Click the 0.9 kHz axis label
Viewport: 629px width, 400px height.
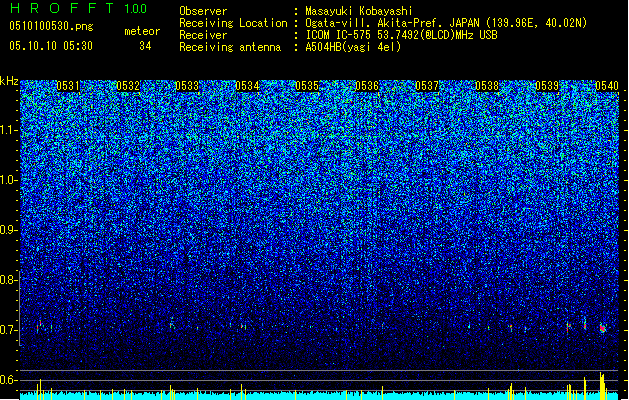[x=9, y=230]
